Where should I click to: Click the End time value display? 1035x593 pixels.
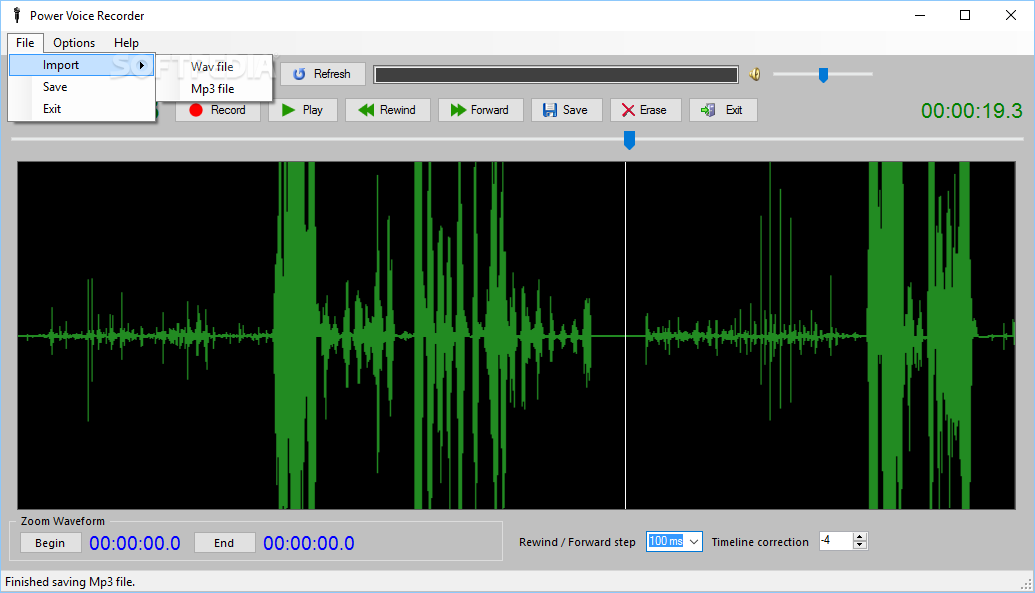click(x=309, y=543)
